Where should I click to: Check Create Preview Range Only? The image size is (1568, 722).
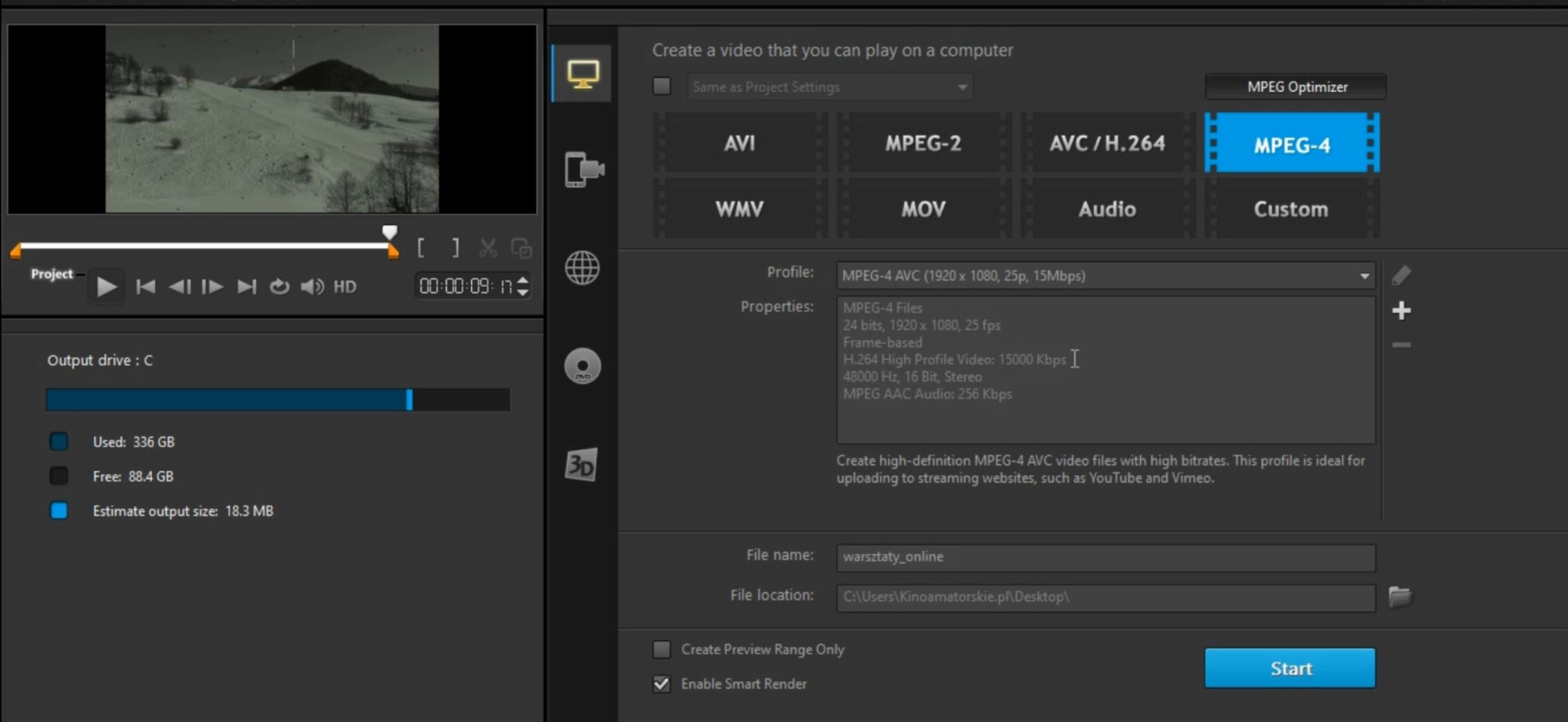(661, 649)
